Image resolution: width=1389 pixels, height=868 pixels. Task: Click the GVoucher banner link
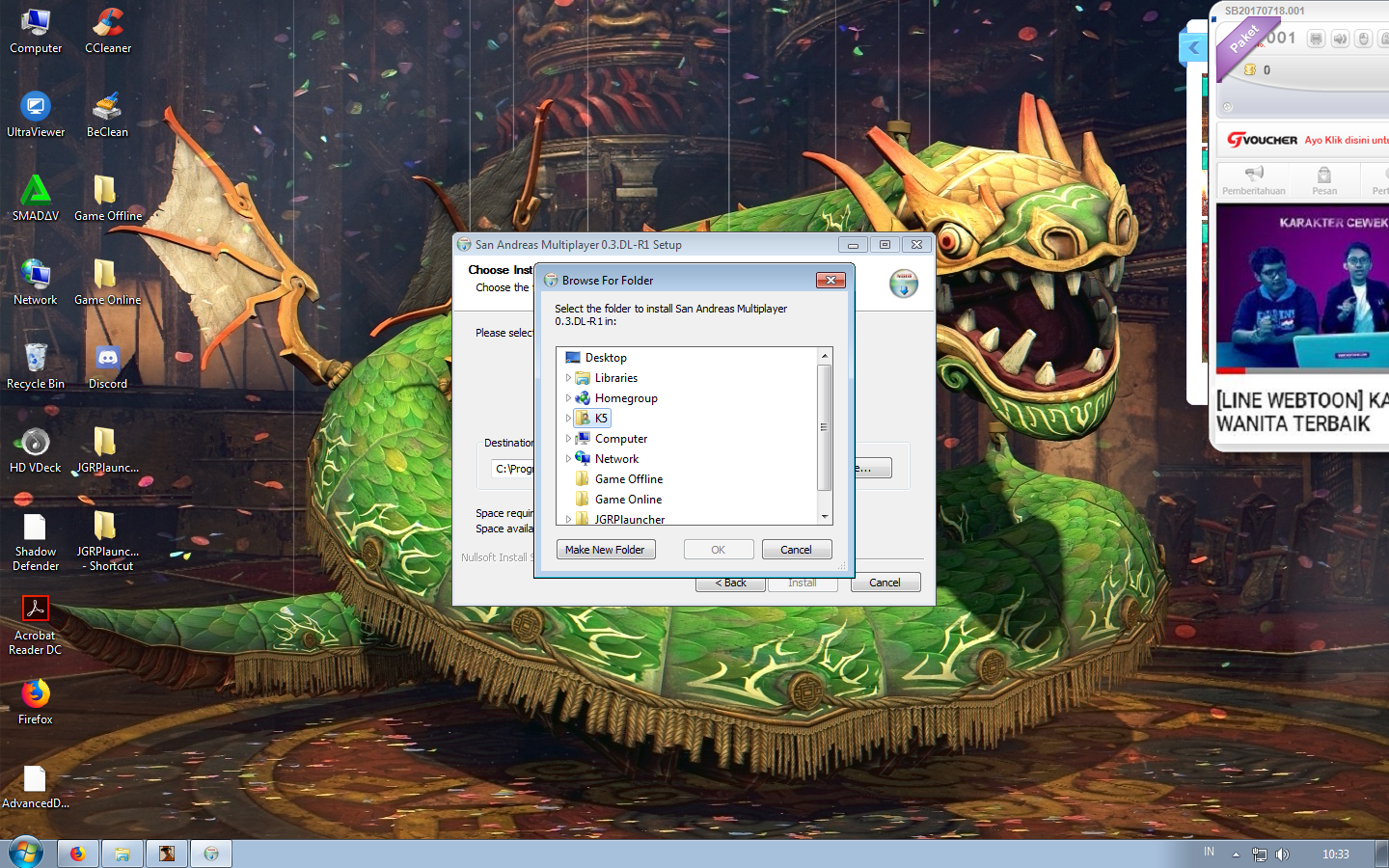tap(1304, 140)
